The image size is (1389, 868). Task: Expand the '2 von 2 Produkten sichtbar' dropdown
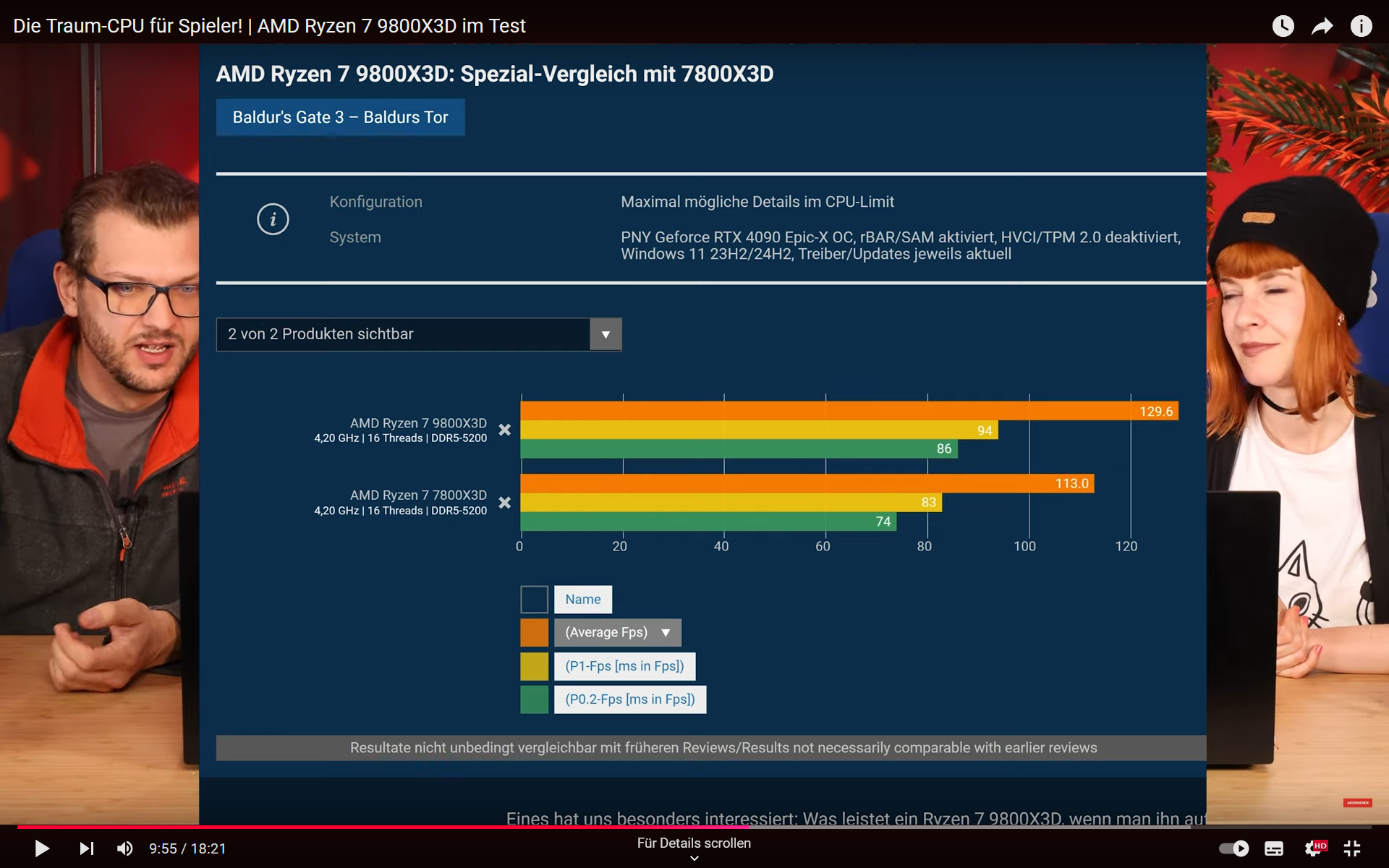click(606, 334)
